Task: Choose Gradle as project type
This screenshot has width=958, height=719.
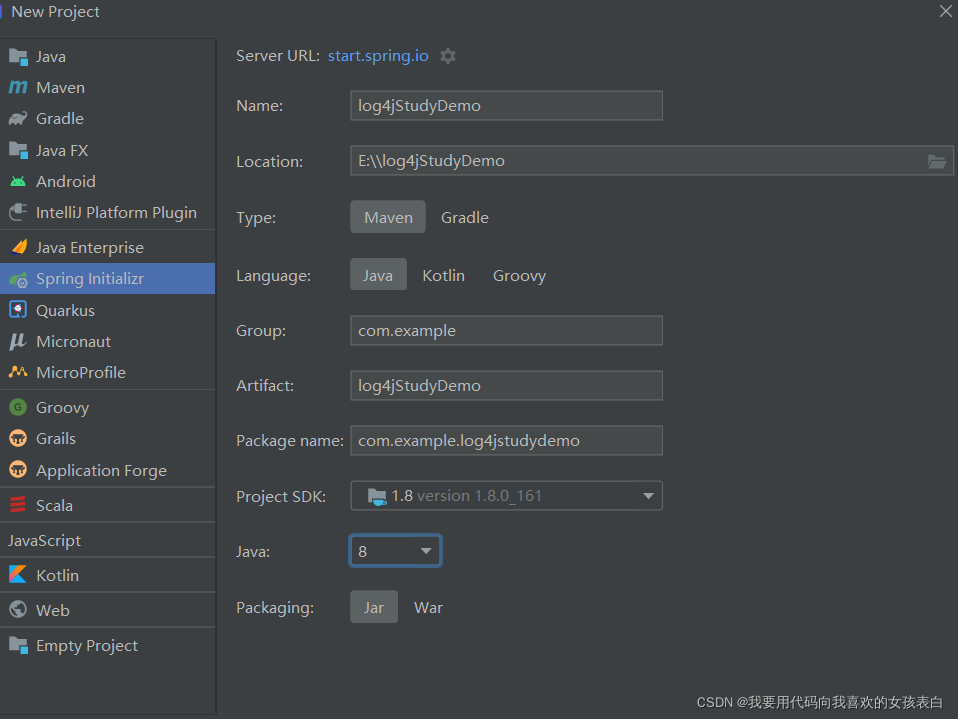Action: point(464,217)
